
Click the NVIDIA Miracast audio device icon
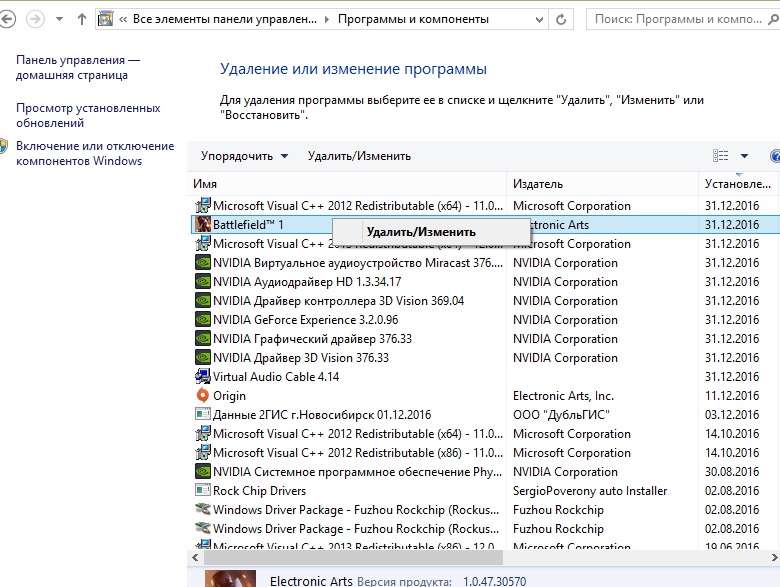pos(203,262)
